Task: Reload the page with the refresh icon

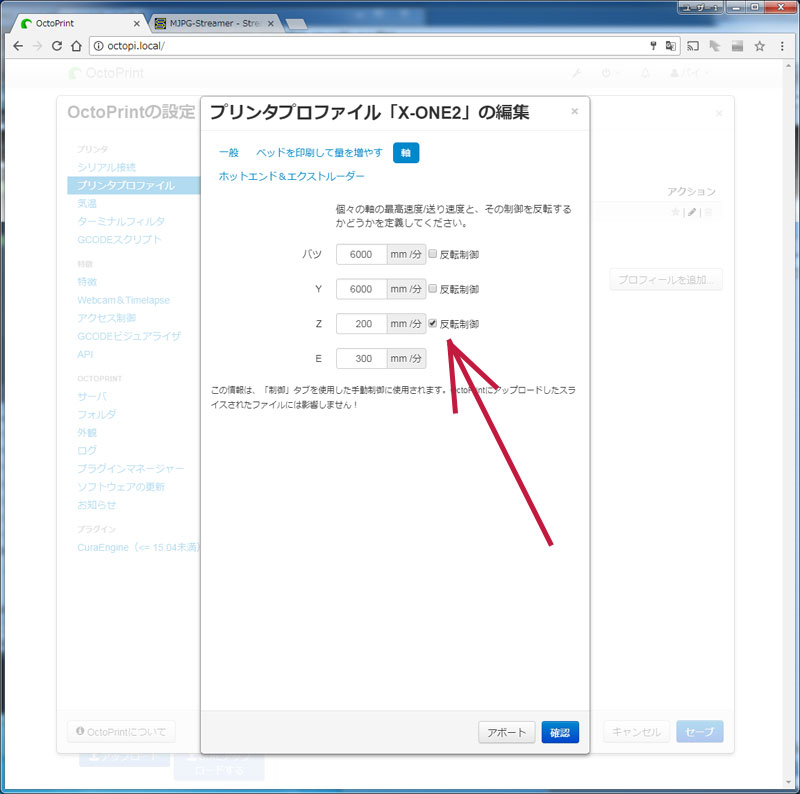Action: click(x=57, y=46)
